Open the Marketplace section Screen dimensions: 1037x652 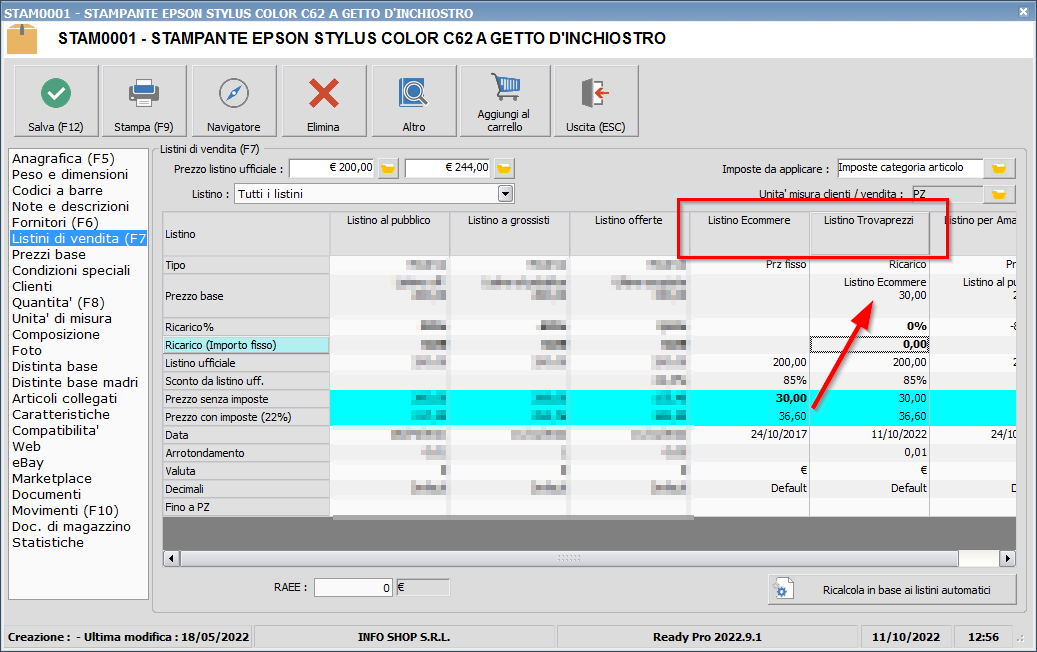coord(52,479)
